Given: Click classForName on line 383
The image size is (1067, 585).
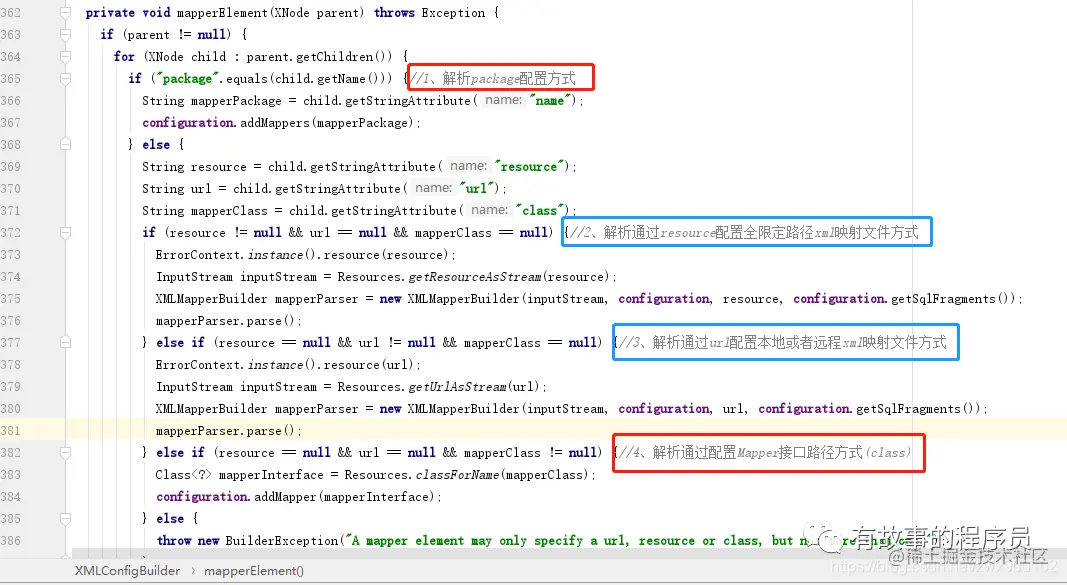Looking at the screenshot, I should tap(457, 475).
